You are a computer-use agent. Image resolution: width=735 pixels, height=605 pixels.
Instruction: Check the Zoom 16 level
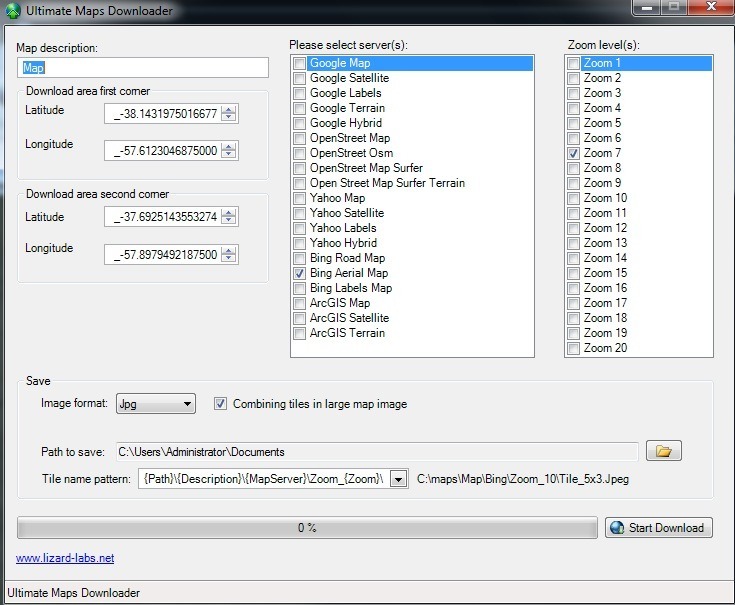tap(573, 288)
